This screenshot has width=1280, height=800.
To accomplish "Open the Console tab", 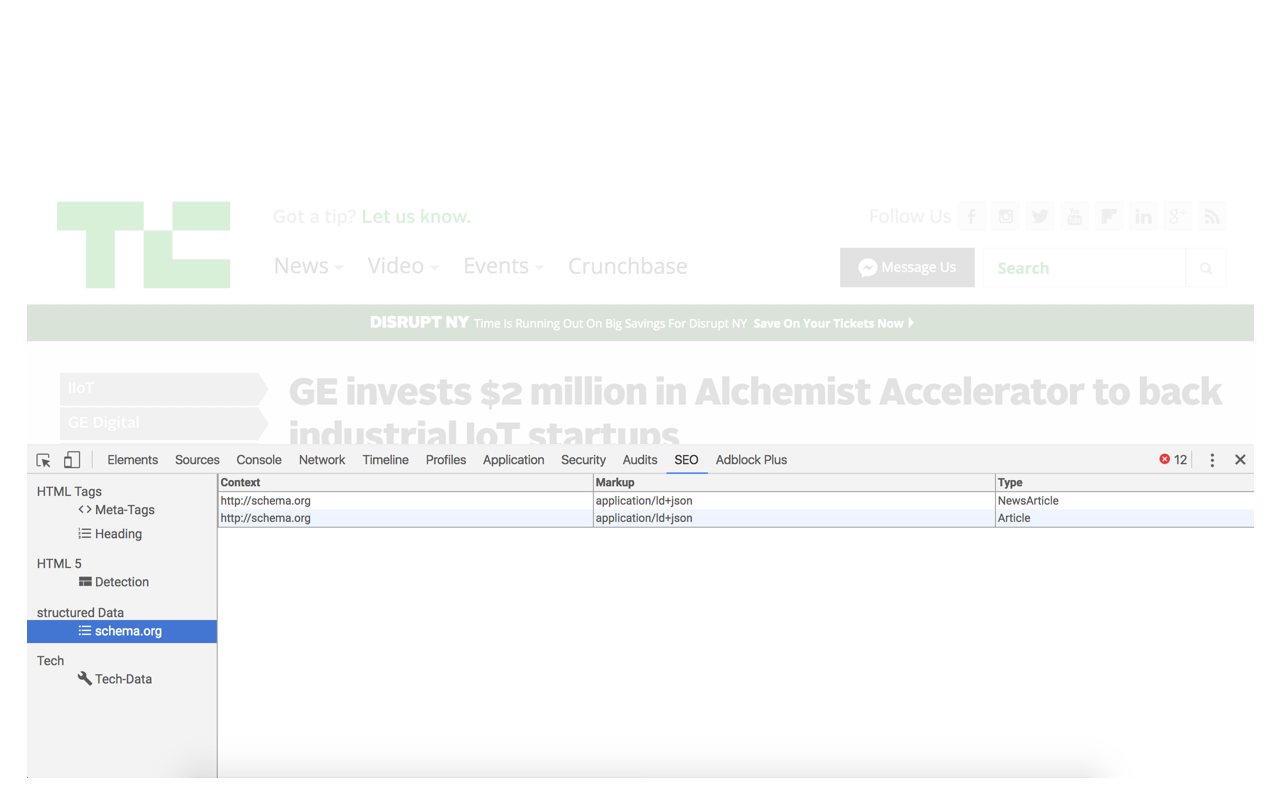I will coord(259,460).
